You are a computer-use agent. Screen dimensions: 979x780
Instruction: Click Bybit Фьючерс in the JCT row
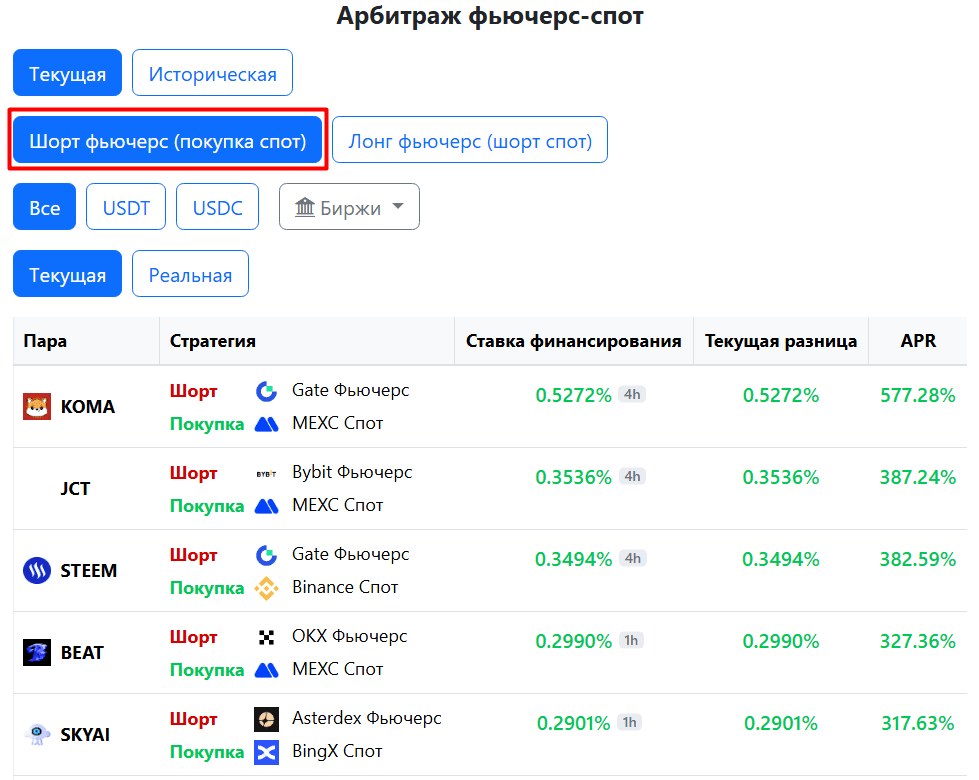(x=352, y=473)
